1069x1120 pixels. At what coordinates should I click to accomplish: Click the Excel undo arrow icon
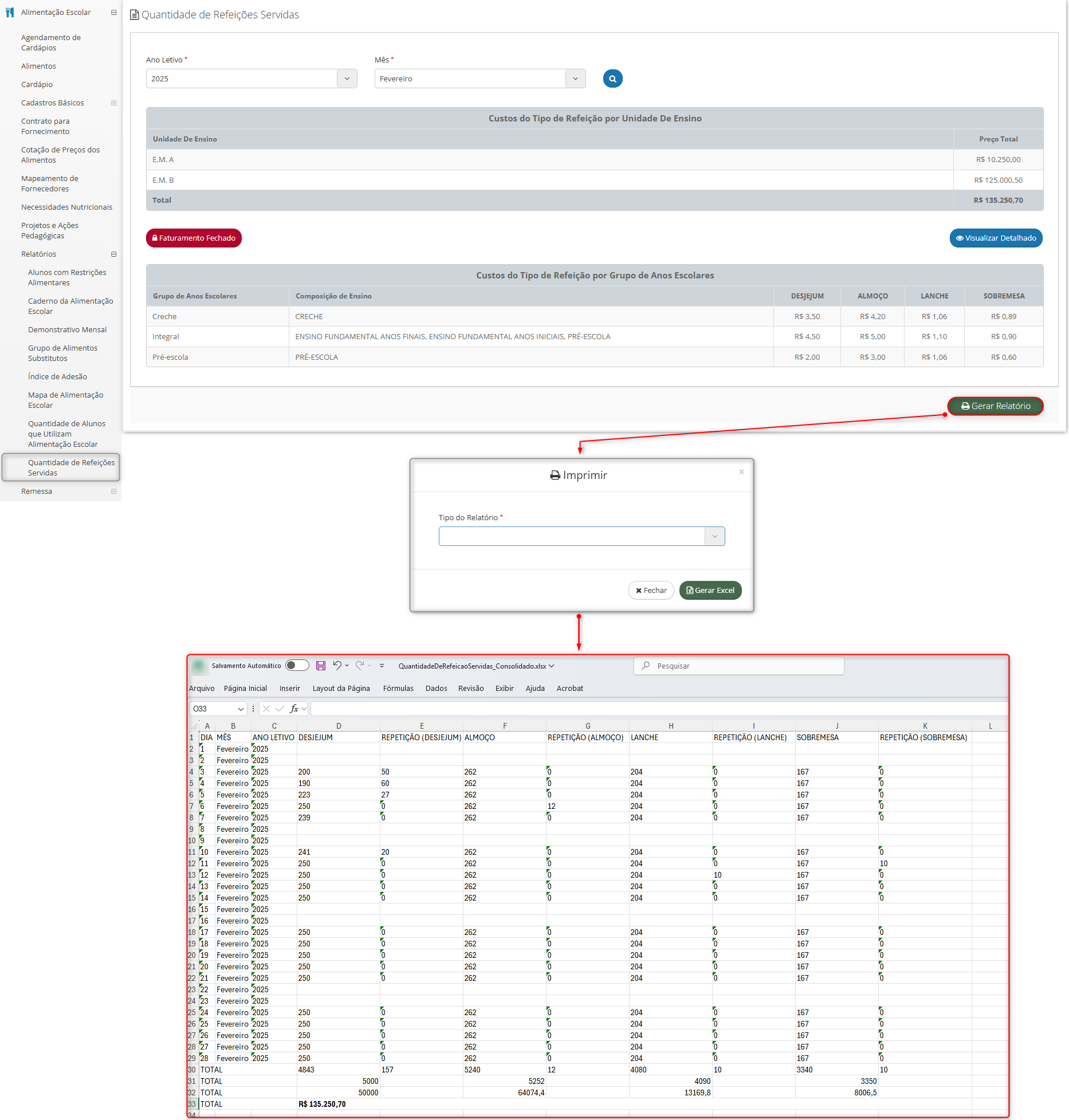click(337, 665)
